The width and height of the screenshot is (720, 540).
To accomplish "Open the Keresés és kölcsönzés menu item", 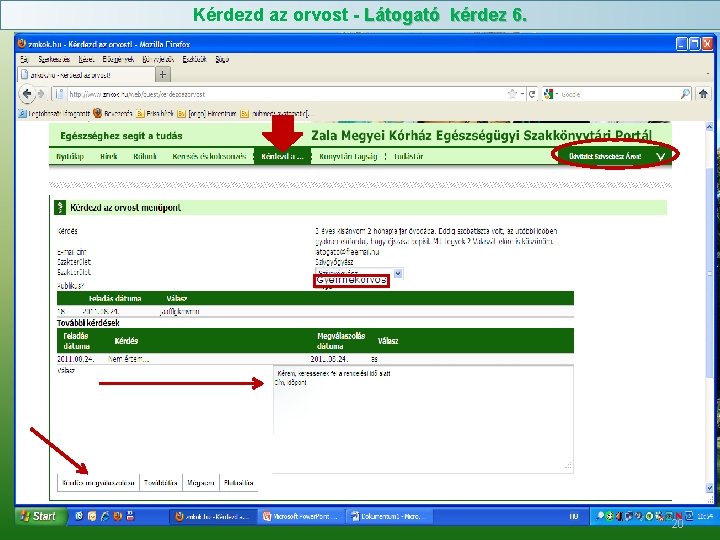I will coord(209,157).
